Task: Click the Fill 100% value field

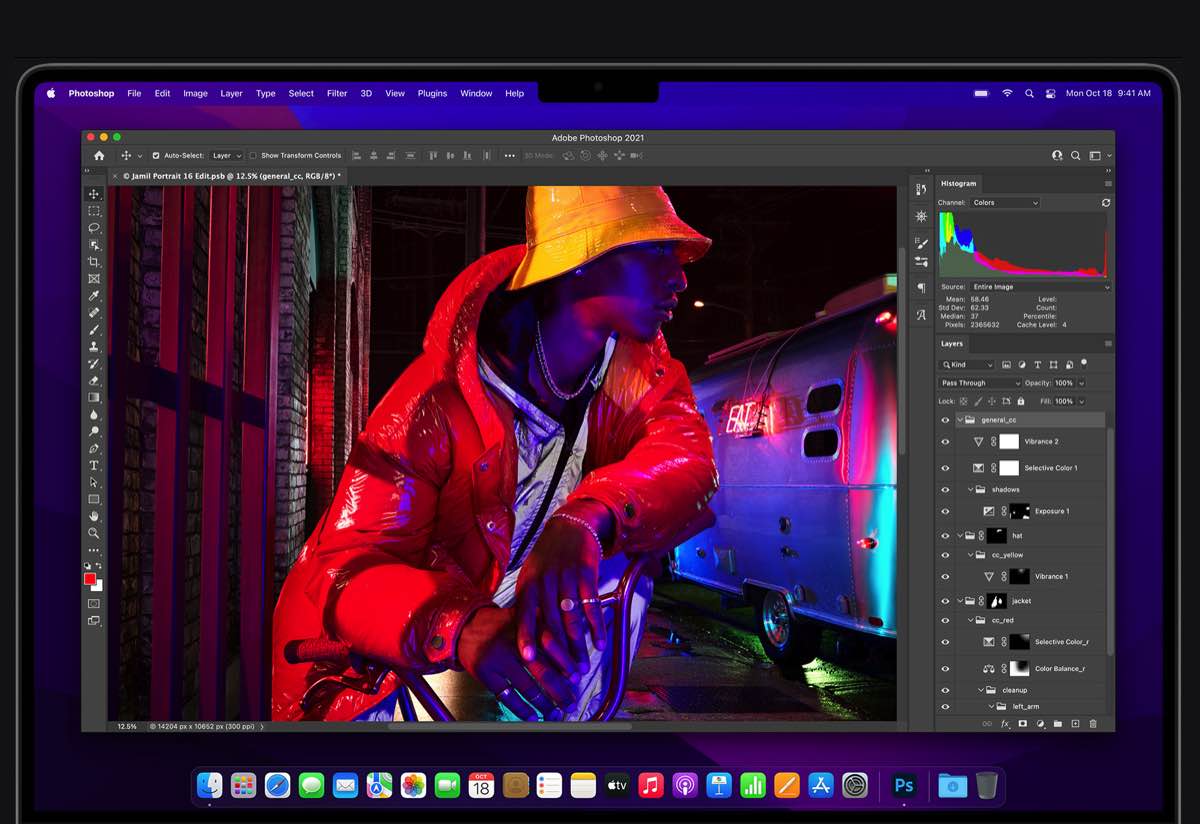Action: pos(1063,401)
